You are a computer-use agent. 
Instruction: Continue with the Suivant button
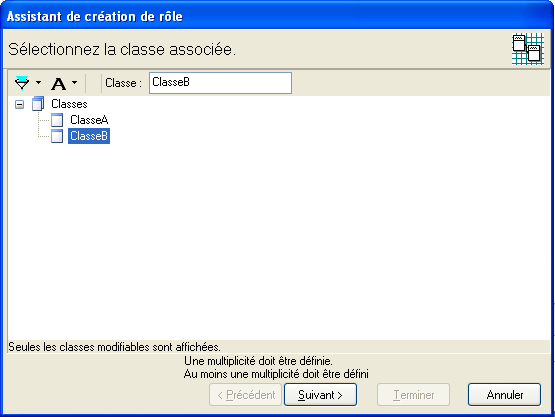(x=320, y=395)
